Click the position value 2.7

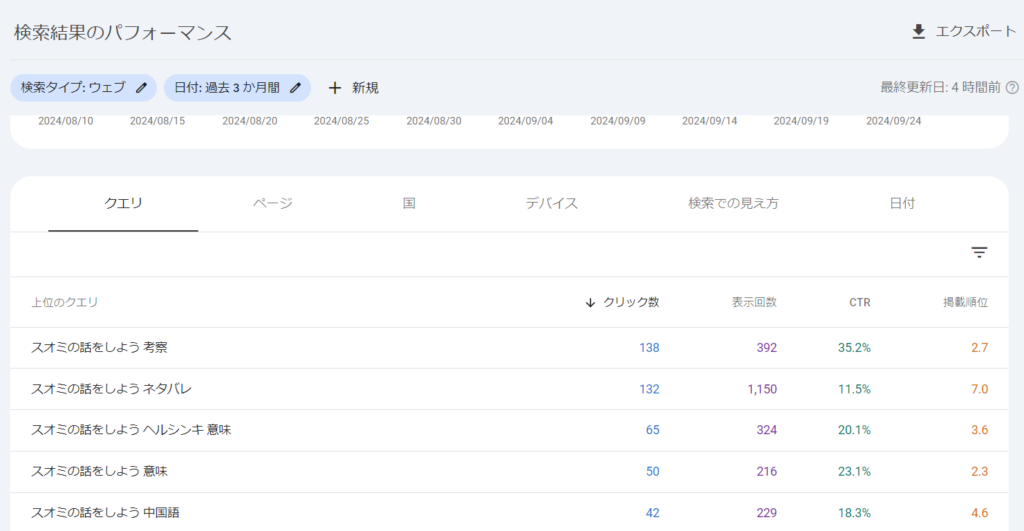click(x=980, y=347)
